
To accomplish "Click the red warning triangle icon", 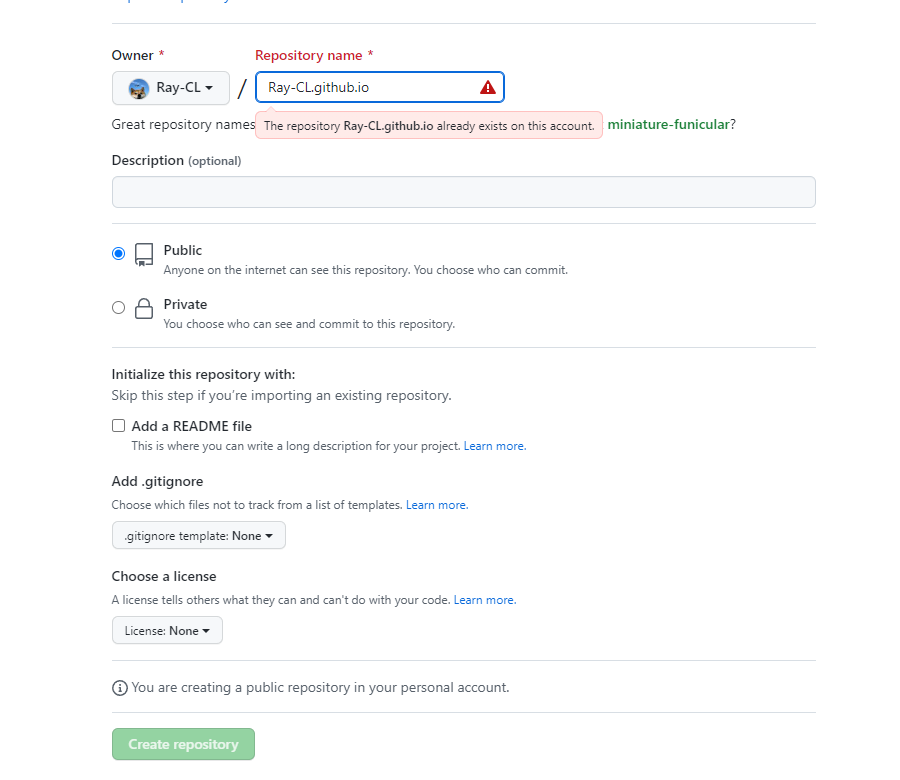I will (488, 87).
